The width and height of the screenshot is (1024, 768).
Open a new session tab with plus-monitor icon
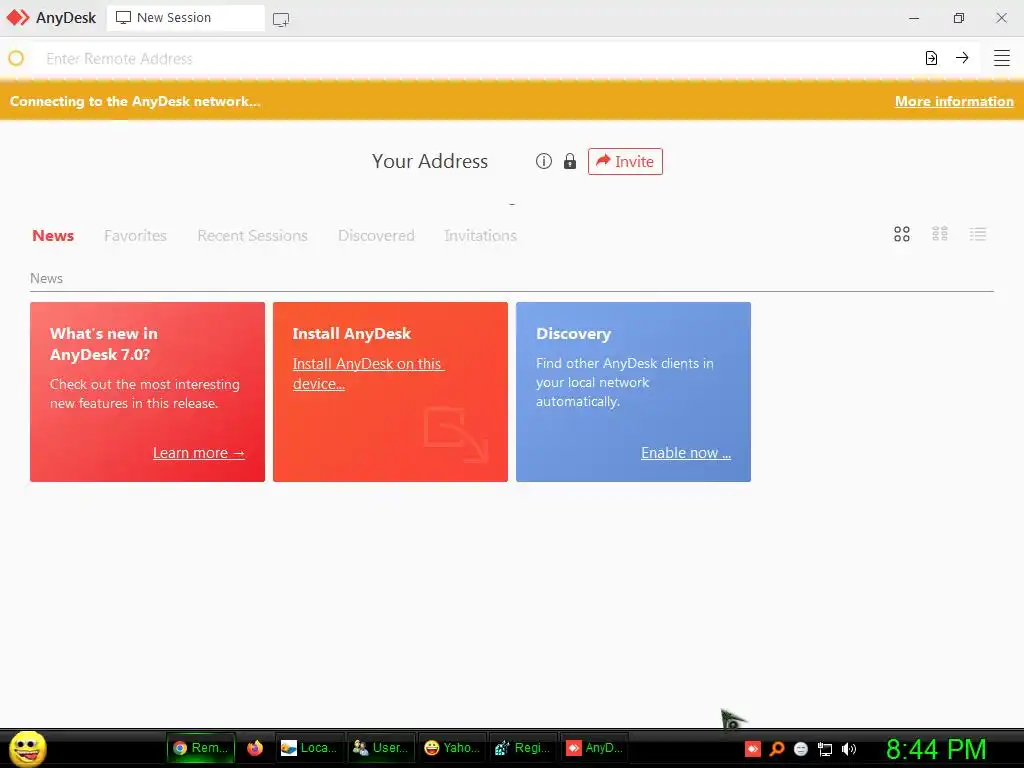pos(281,20)
